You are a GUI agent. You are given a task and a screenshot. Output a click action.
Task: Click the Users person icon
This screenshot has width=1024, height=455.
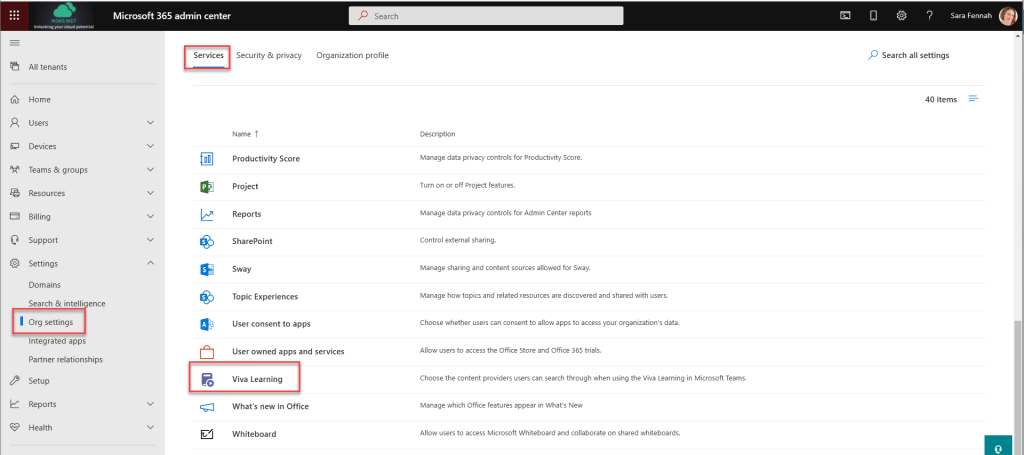14,123
